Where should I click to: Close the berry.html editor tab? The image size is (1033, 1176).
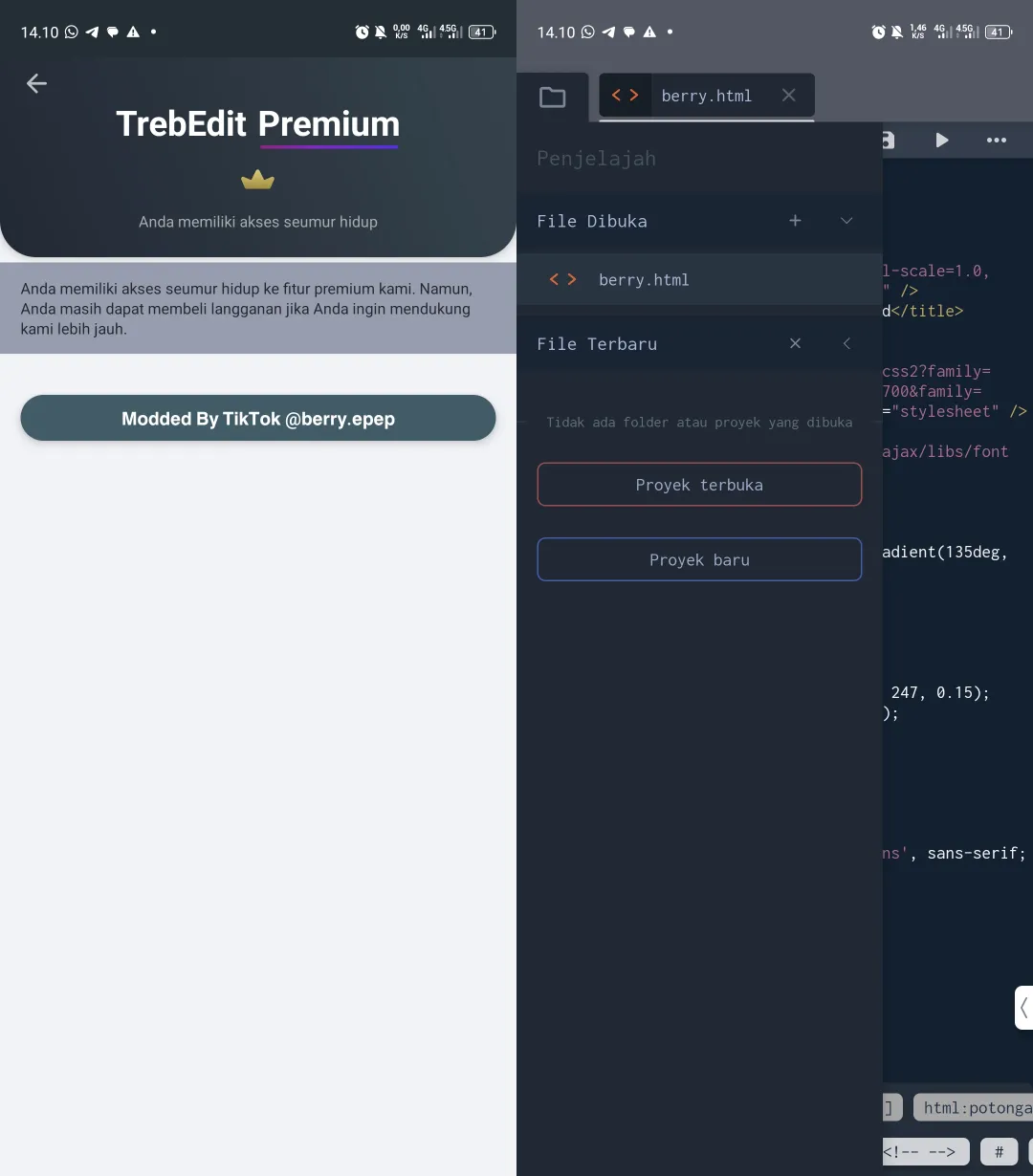788,96
